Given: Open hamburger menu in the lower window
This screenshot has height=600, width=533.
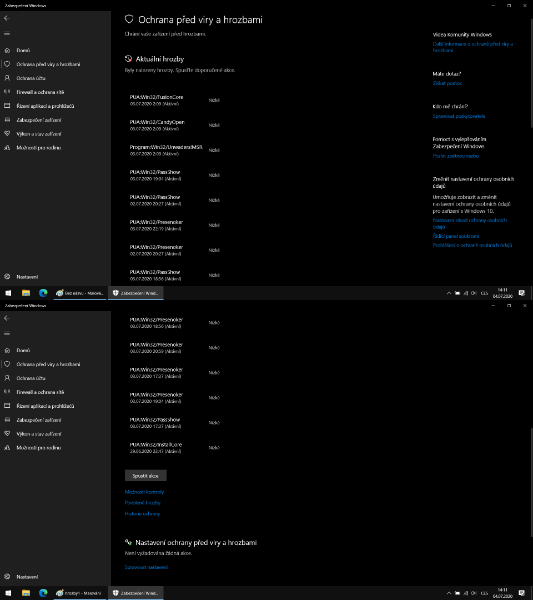Looking at the screenshot, I should (7, 333).
